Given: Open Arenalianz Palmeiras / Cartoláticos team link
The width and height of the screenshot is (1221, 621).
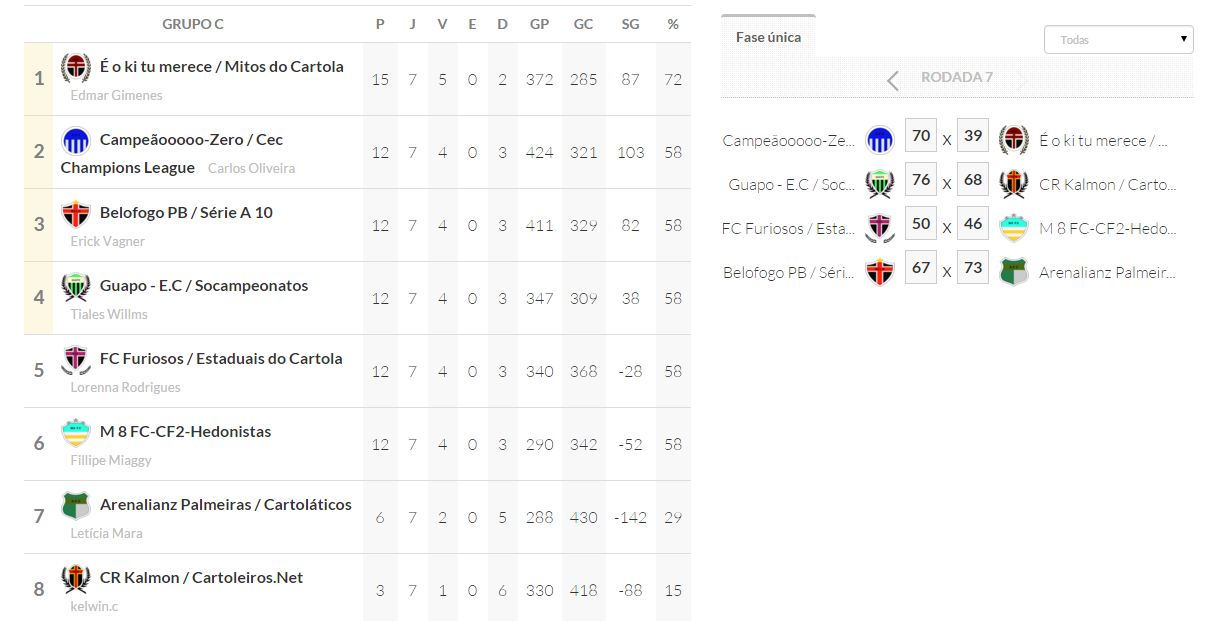Looking at the screenshot, I should coord(226,505).
